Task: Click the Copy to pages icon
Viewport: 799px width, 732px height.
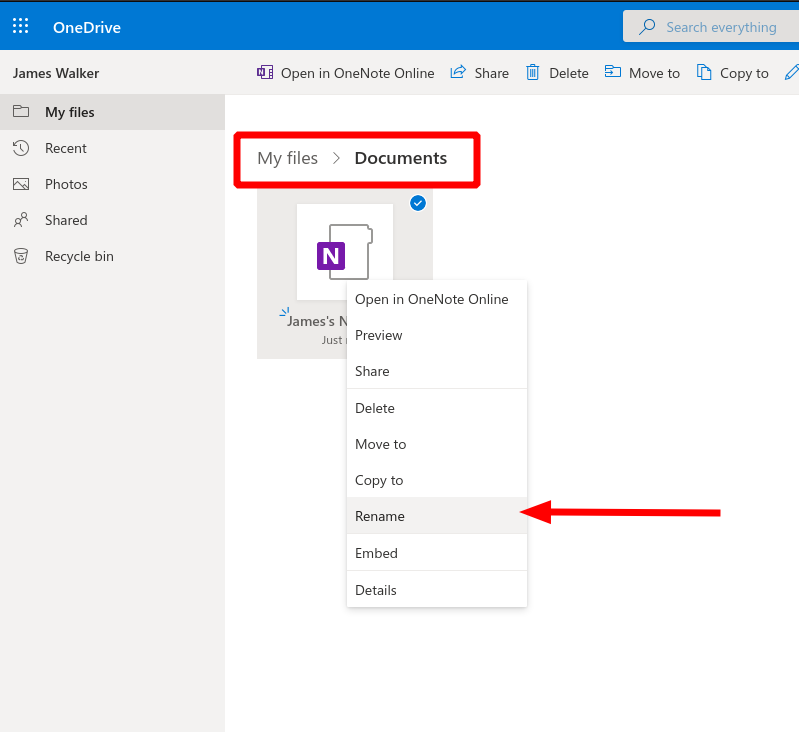Action: 704,72
